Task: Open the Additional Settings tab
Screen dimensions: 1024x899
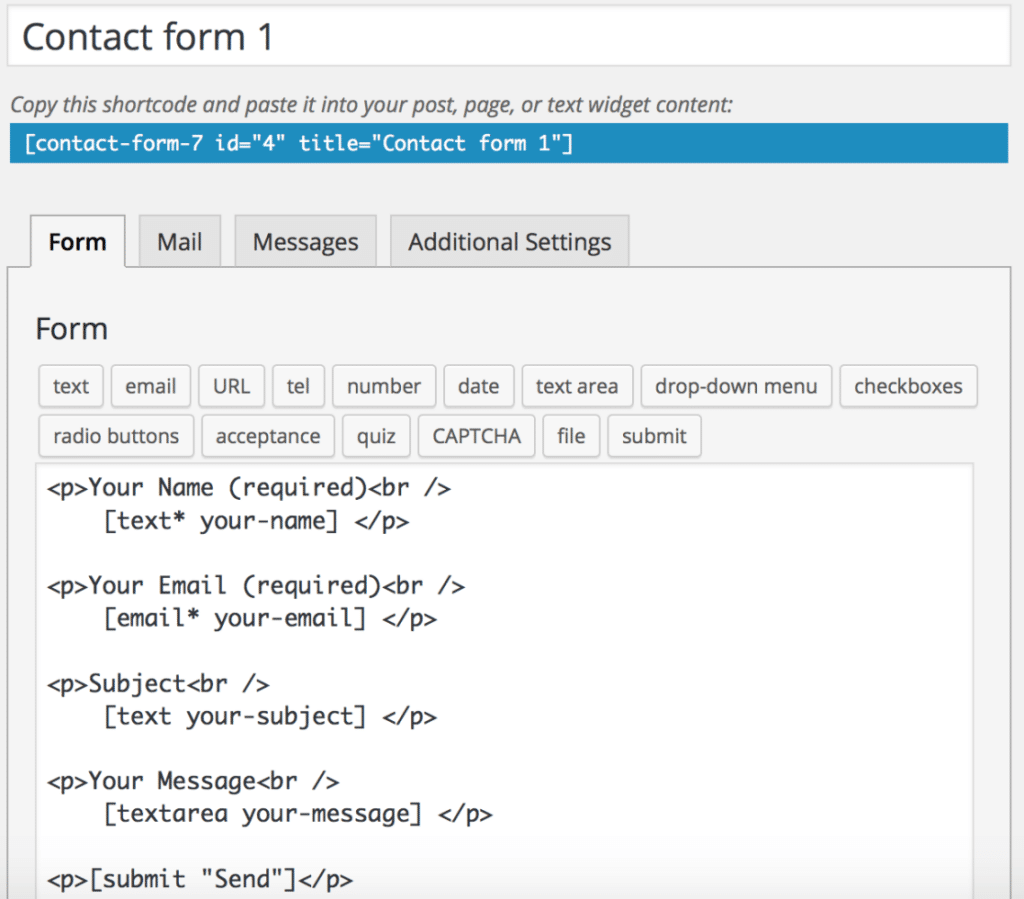Action: 509,241
